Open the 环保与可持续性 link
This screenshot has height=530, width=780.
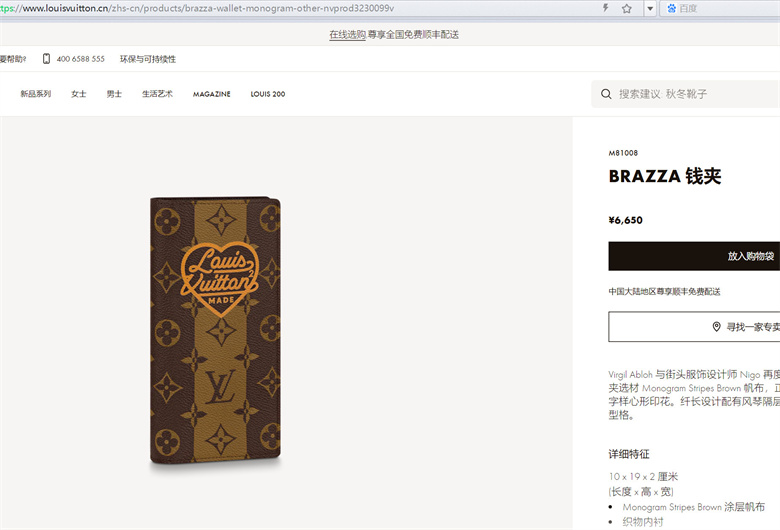tap(148, 59)
